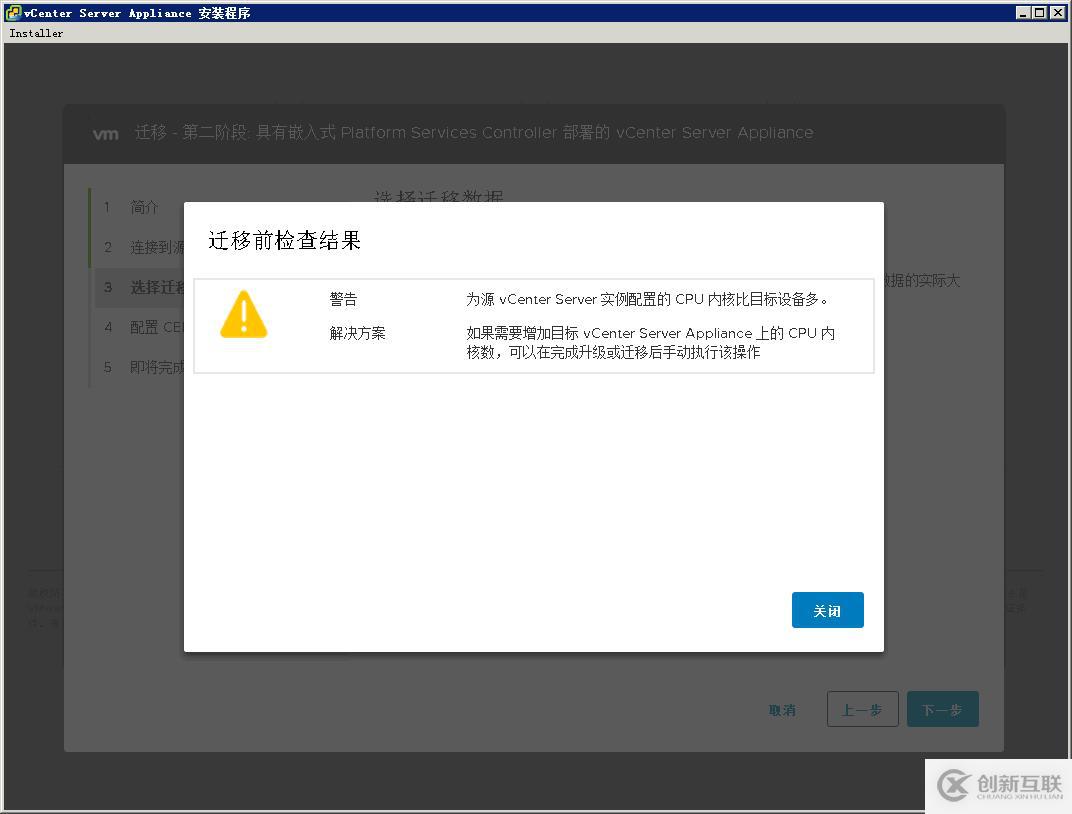
Task: Select wizard step 4 配置 CEIP
Action: [x=137, y=327]
